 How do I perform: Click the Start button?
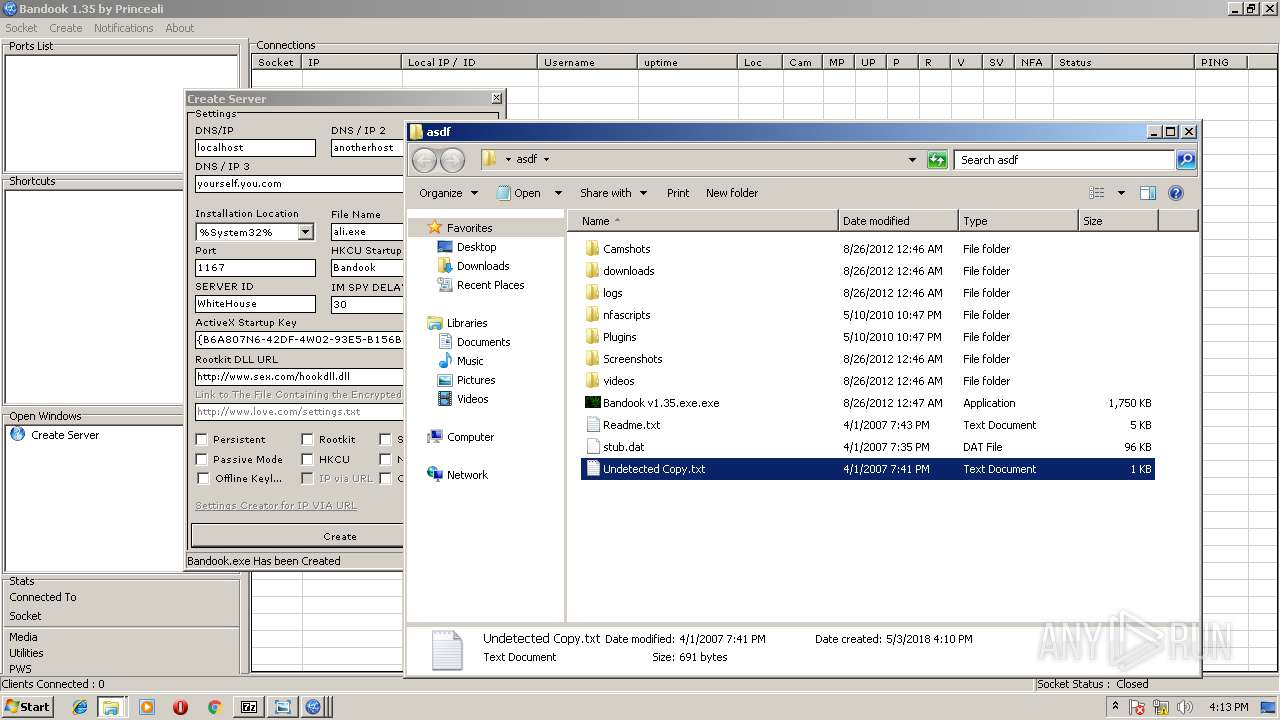point(28,707)
